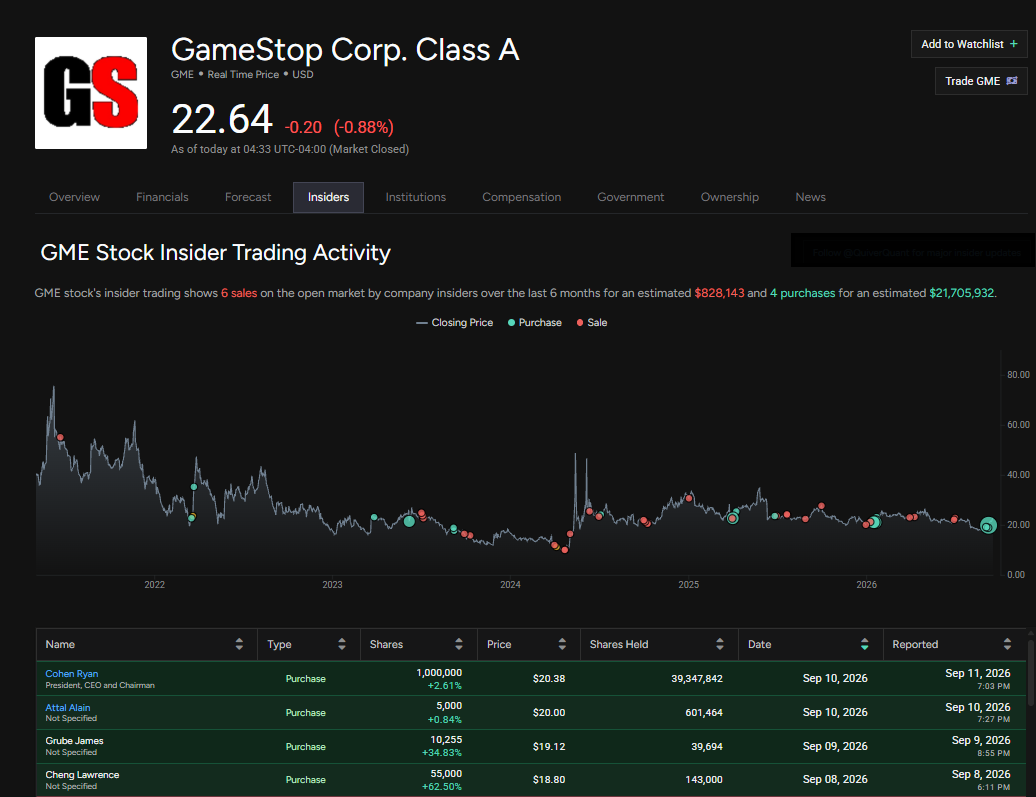
Task: Sort table by Date column arrows
Action: click(864, 644)
